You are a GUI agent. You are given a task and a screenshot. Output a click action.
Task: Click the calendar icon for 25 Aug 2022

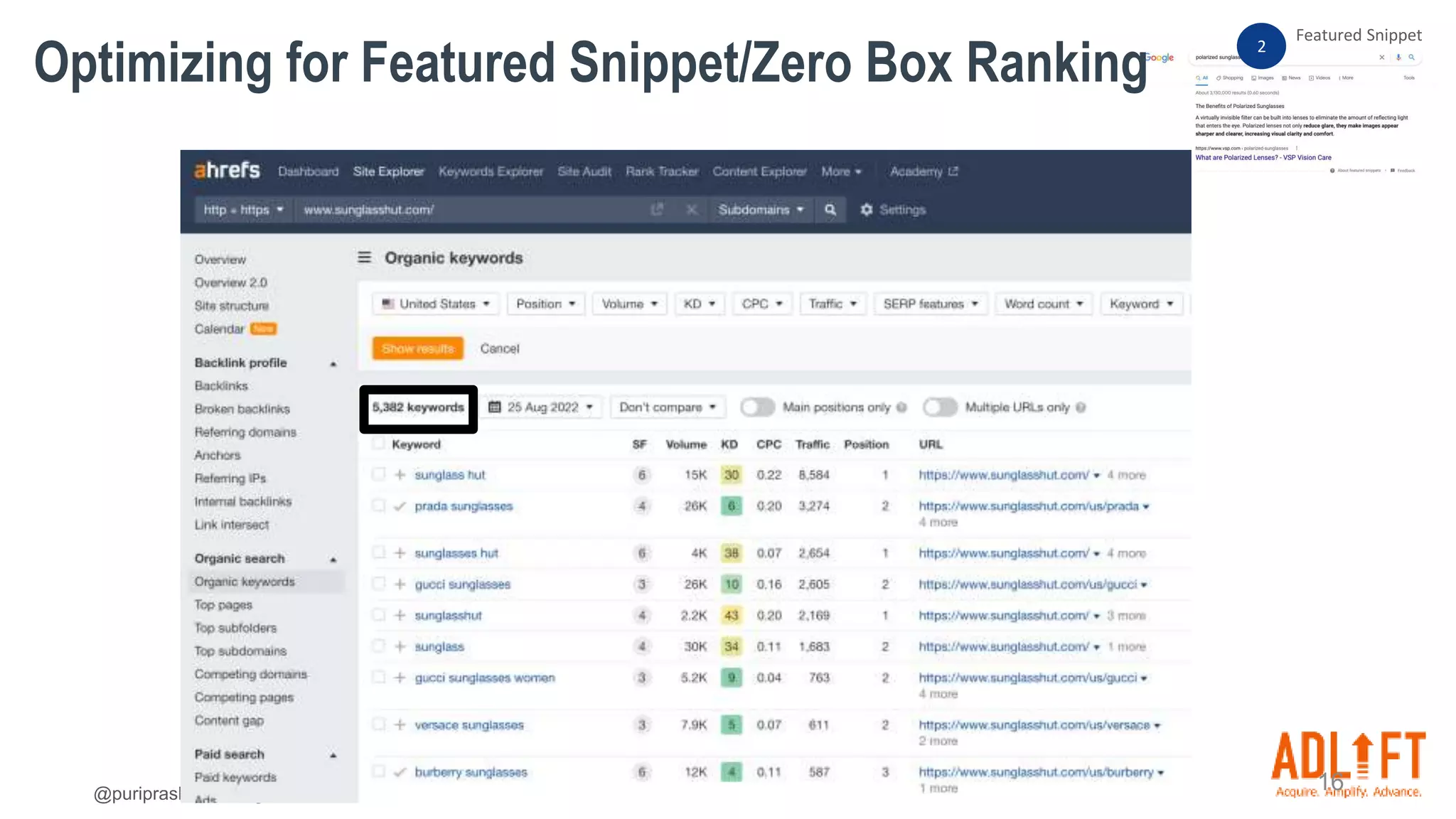[x=495, y=407]
